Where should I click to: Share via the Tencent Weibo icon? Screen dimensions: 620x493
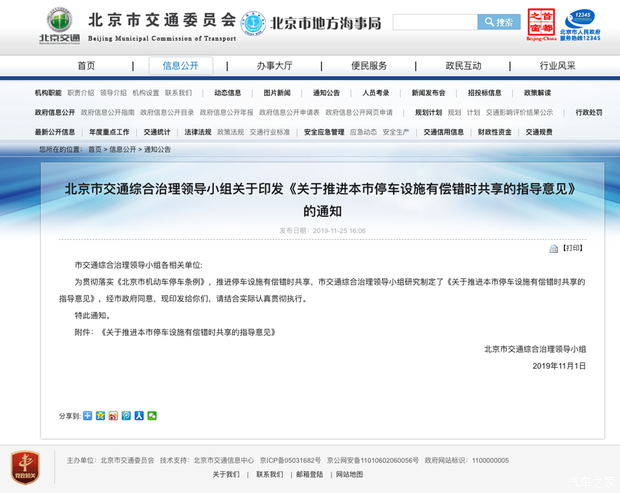pos(126,415)
